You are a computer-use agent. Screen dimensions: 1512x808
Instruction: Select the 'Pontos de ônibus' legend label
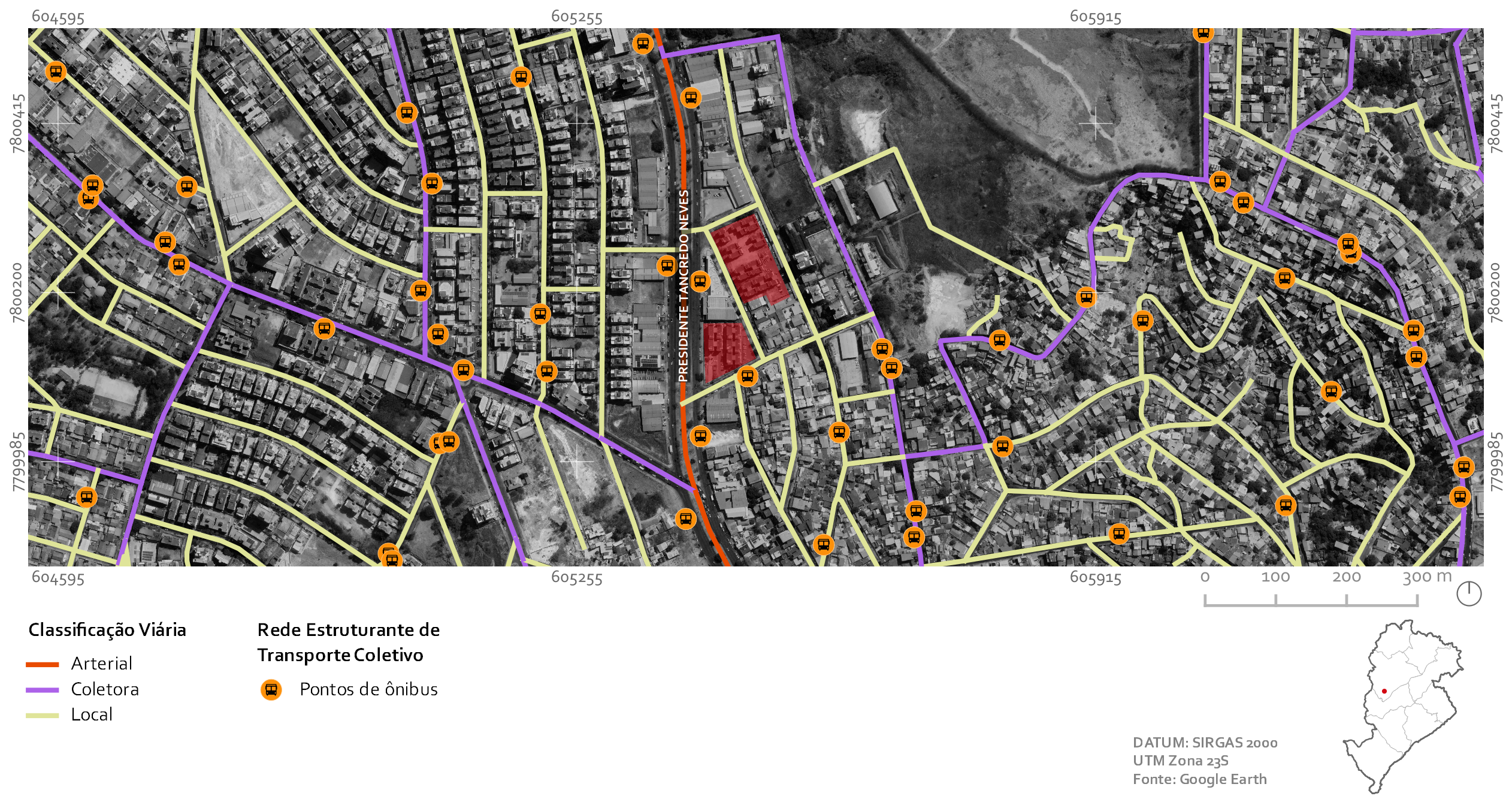click(x=368, y=689)
